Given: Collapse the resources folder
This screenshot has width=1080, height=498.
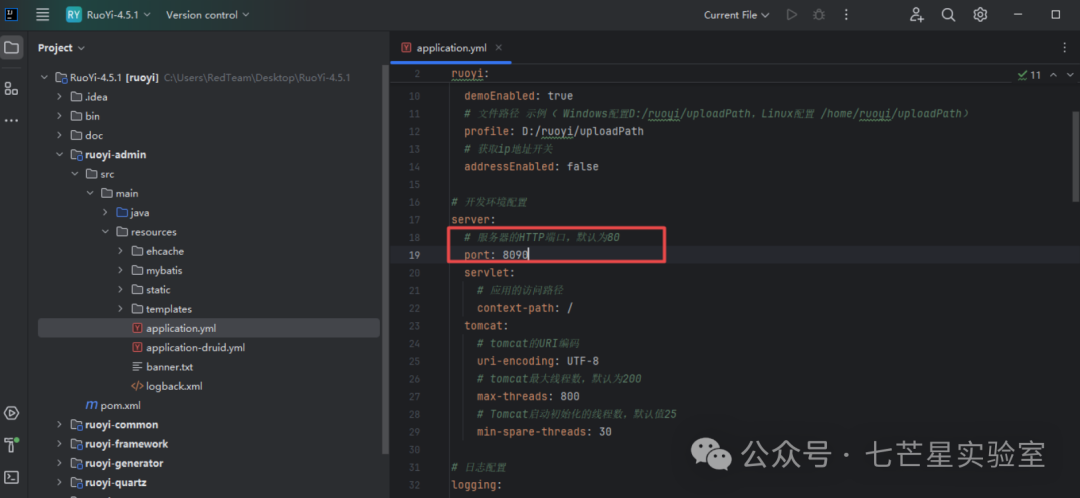Looking at the screenshot, I should (105, 231).
